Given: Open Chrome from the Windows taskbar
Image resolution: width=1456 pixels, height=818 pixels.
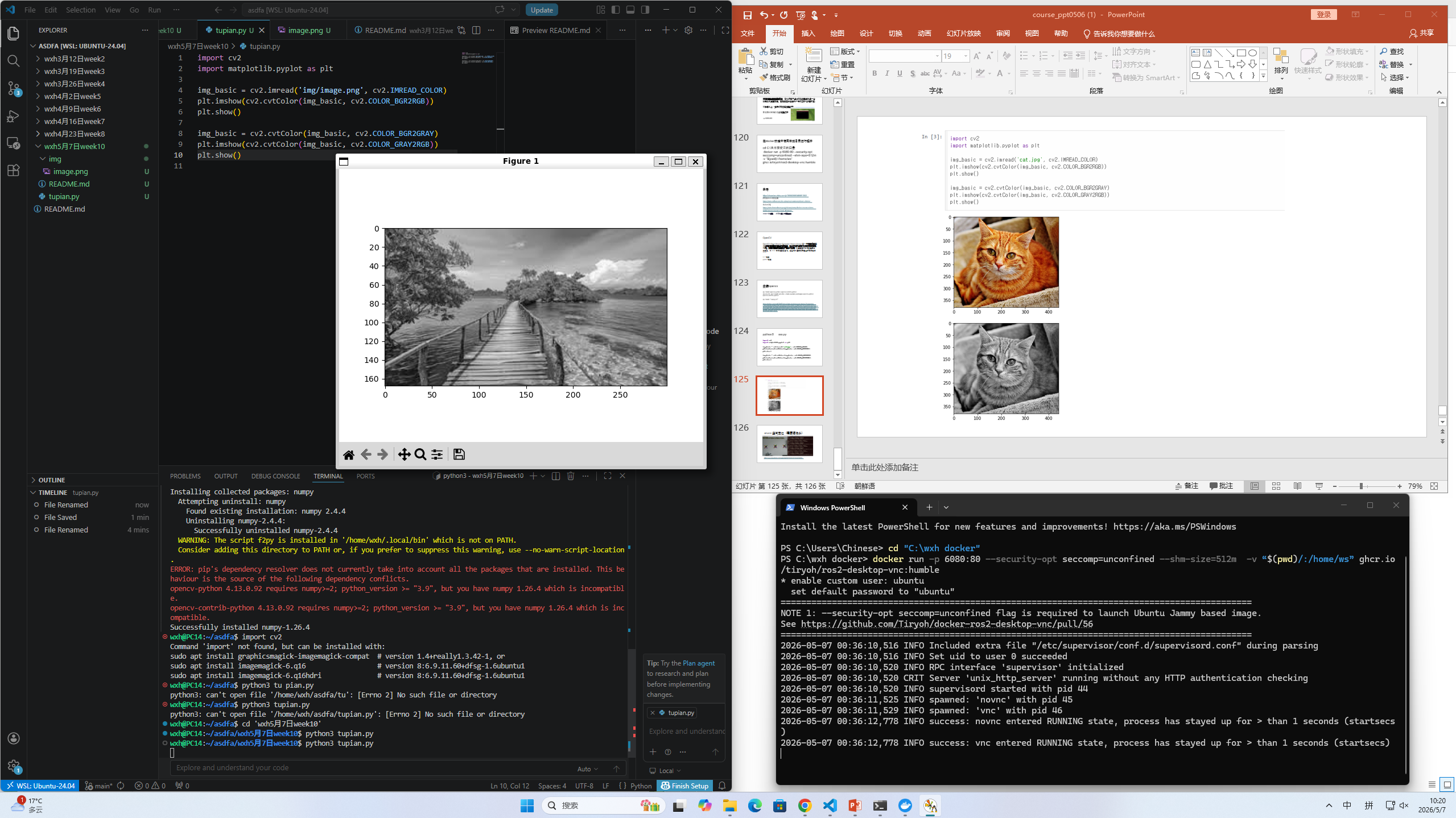Looking at the screenshot, I should coord(805,805).
